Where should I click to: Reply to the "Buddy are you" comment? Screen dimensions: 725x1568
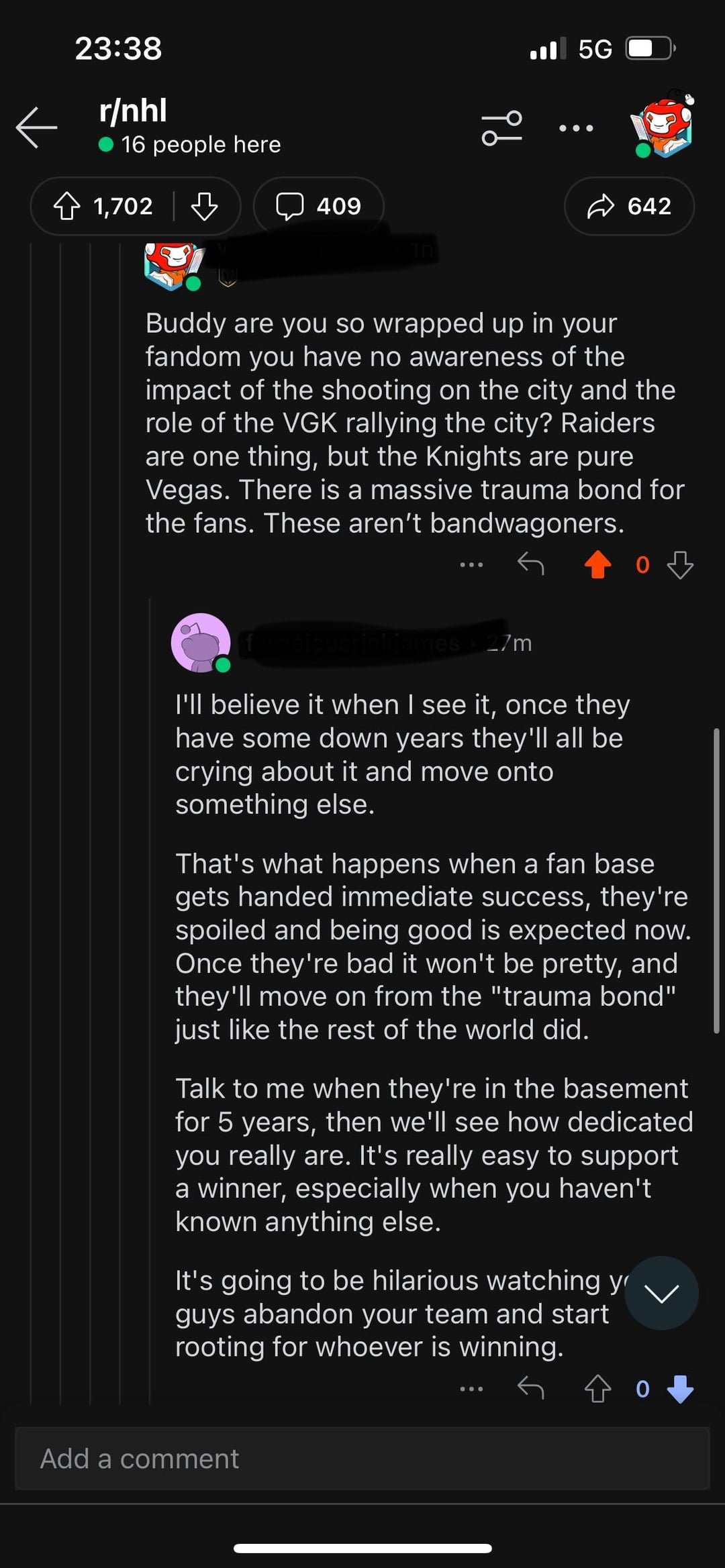pos(530,564)
